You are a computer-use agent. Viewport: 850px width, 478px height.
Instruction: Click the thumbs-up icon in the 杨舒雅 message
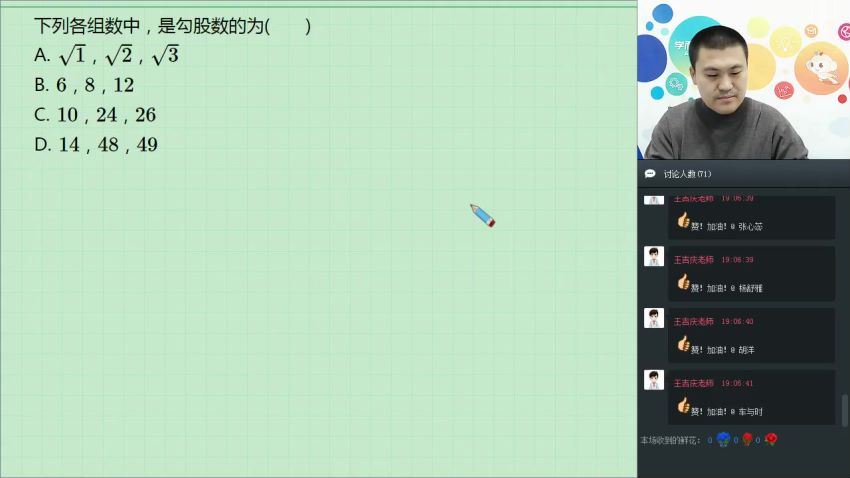[683, 282]
